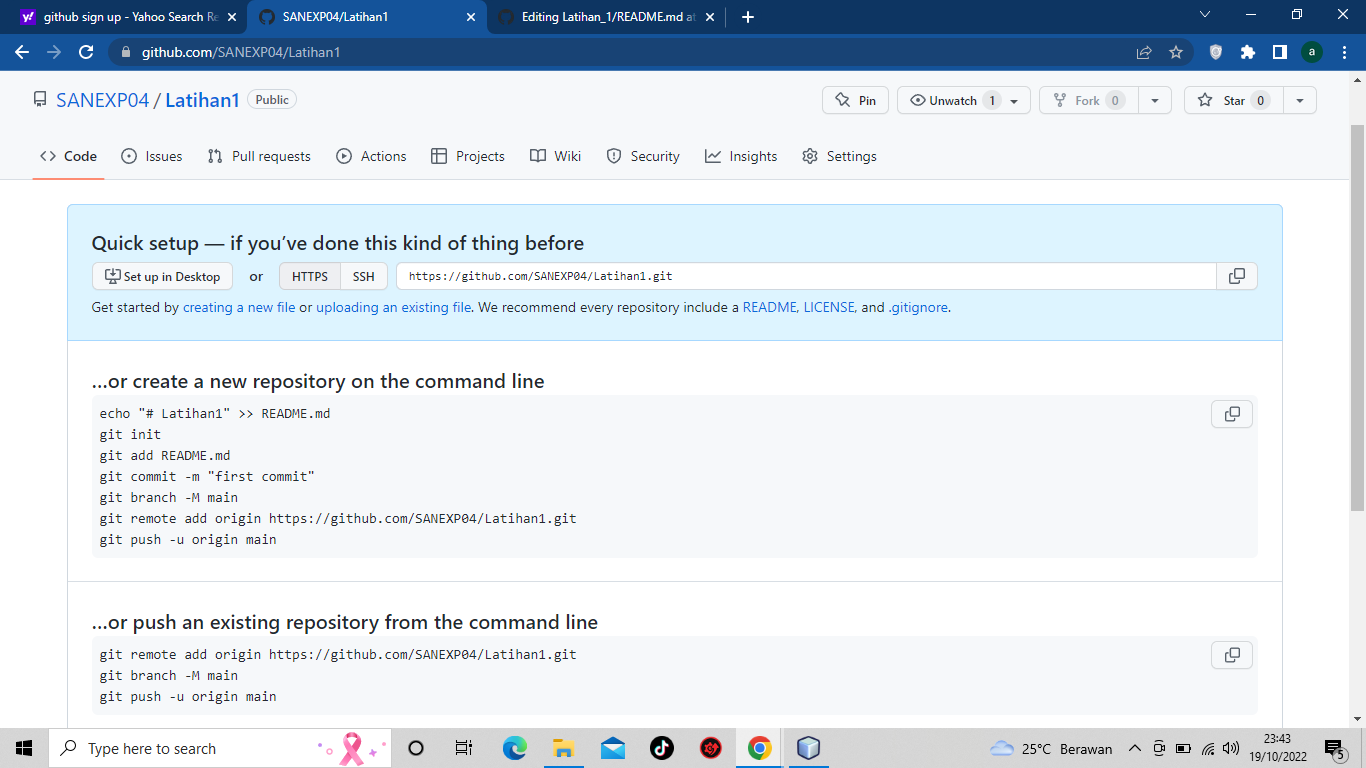Select the SSH clone option
Viewport: 1366px width, 768px height.
click(x=364, y=276)
